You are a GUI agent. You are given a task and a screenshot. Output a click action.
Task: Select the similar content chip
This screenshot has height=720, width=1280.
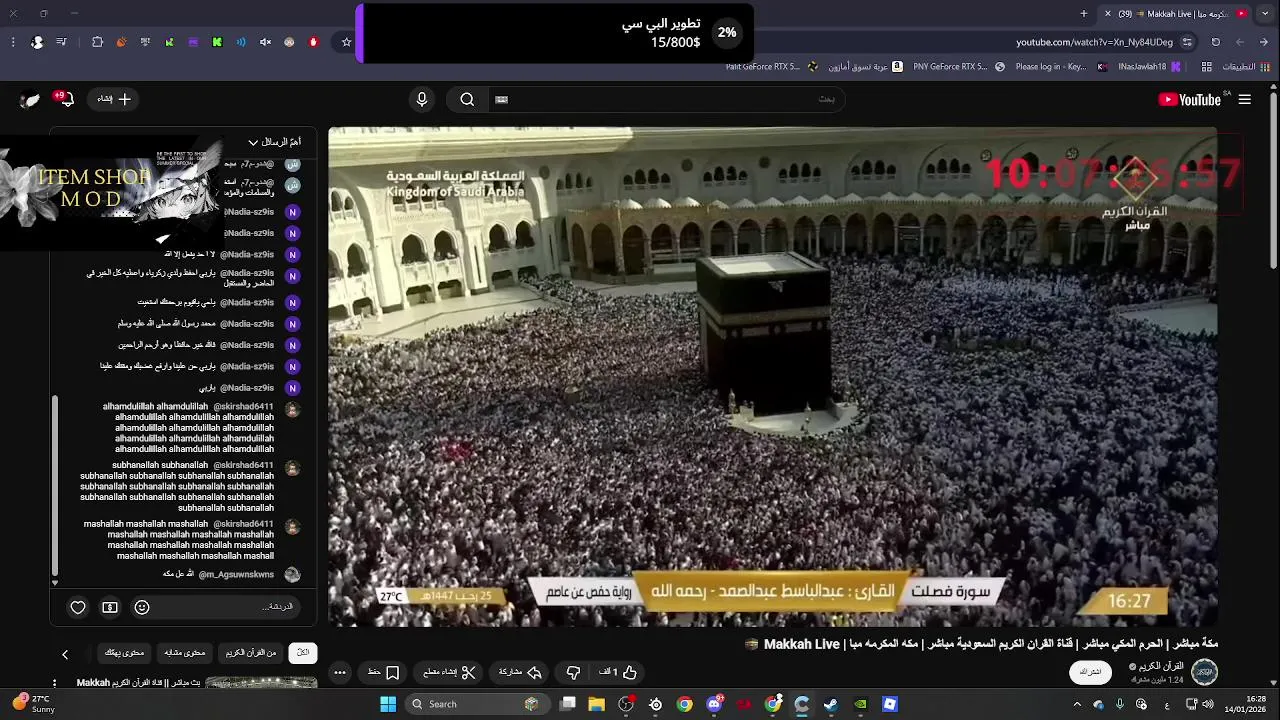pos(185,652)
